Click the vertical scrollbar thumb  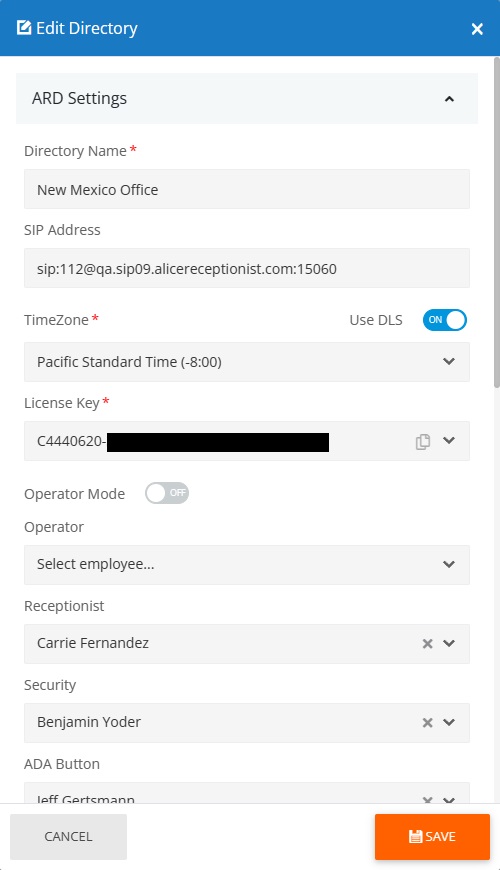pyautogui.click(x=497, y=222)
